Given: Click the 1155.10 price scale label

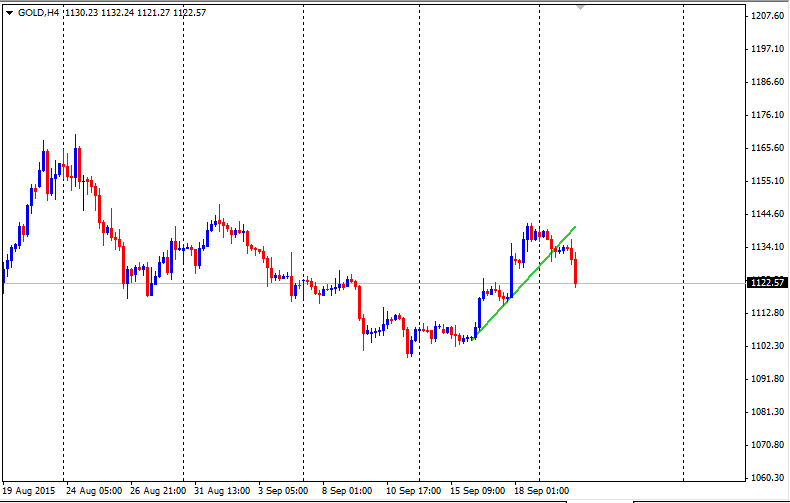Looking at the screenshot, I should point(767,181).
